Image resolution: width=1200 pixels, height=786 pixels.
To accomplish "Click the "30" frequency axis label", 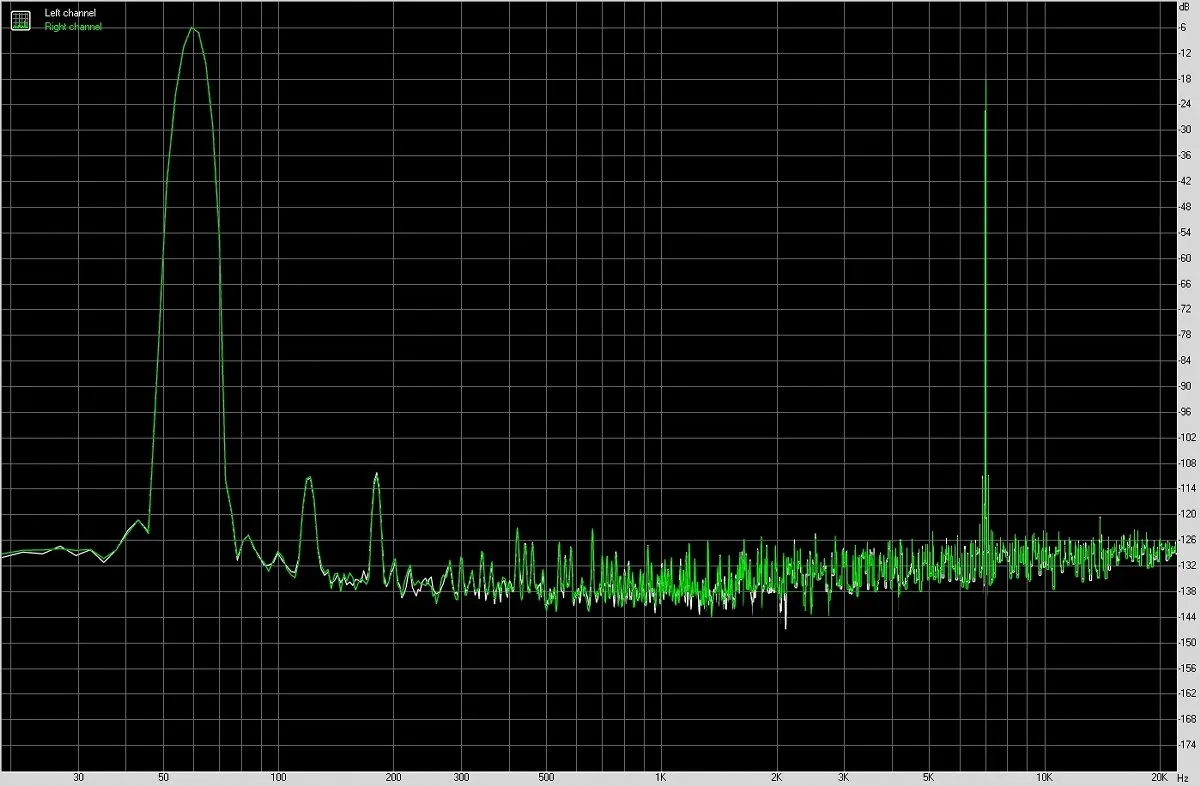I will pos(79,777).
